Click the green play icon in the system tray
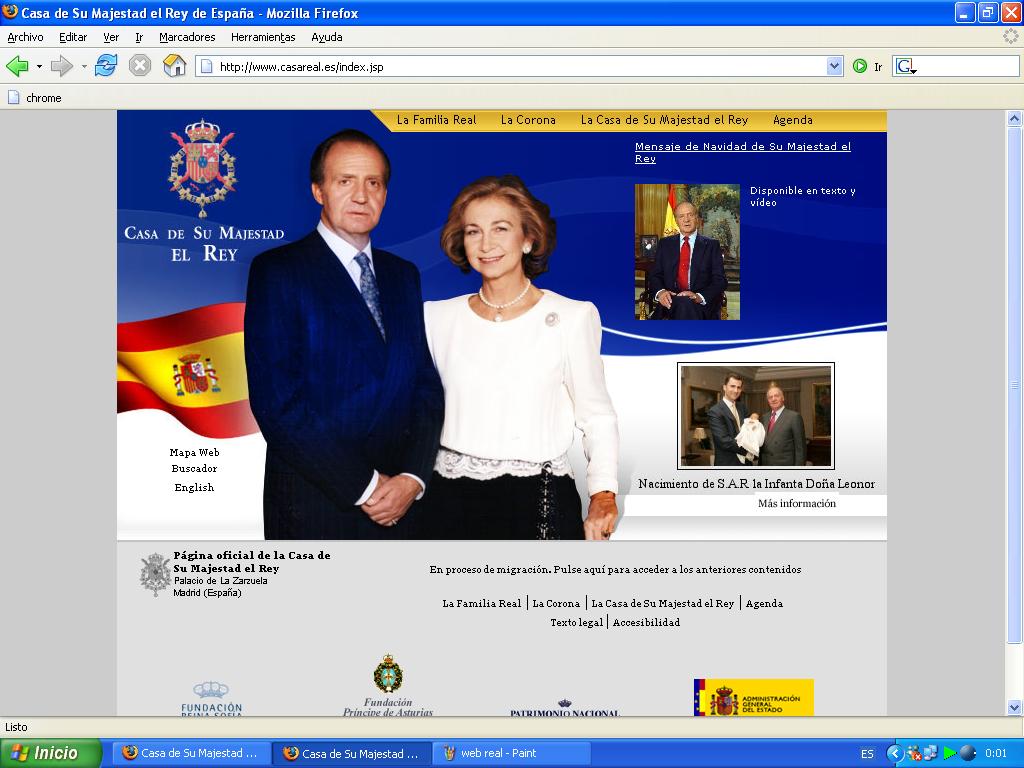Viewport: 1024px width, 768px height. coord(950,754)
